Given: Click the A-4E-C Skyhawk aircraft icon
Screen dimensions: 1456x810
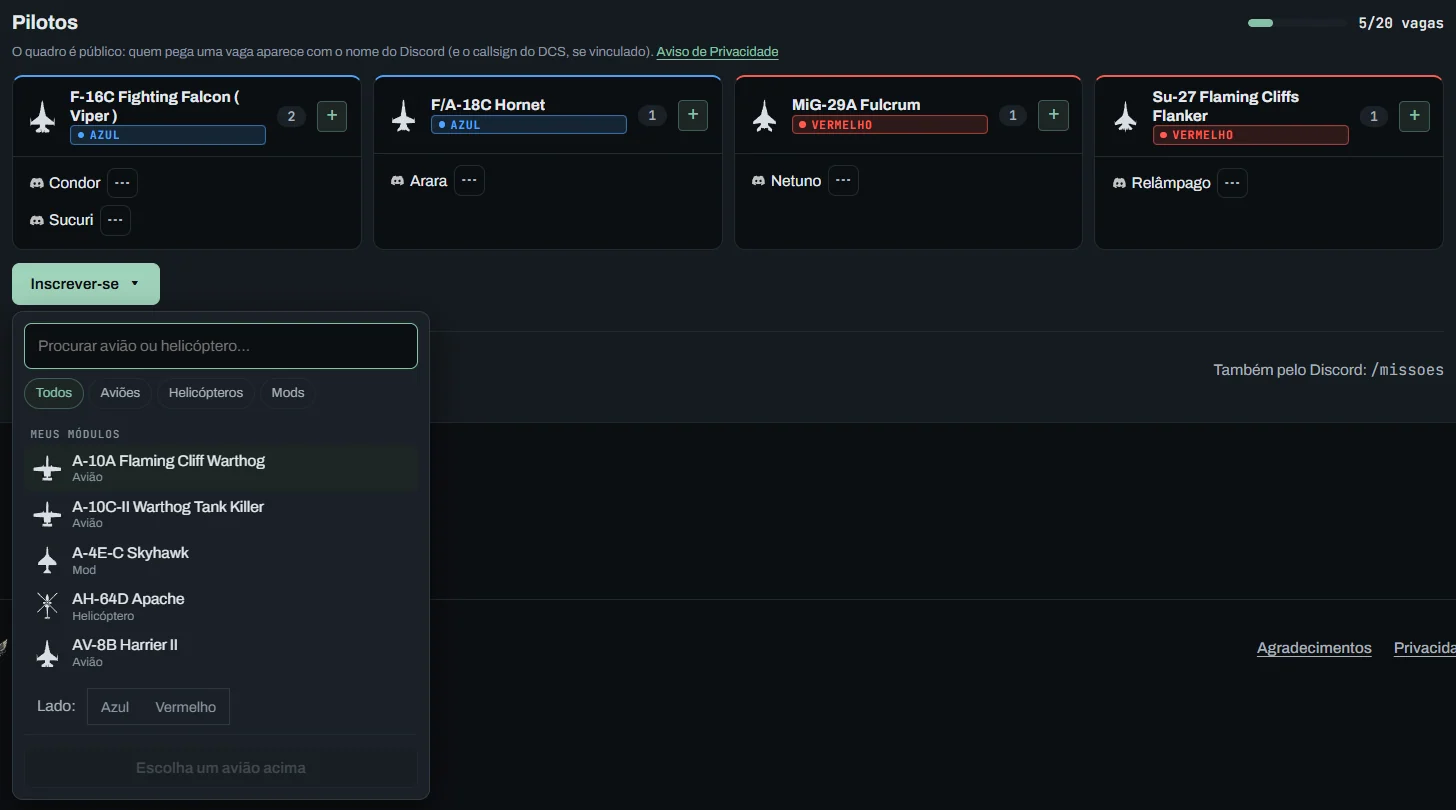Looking at the screenshot, I should [47, 560].
